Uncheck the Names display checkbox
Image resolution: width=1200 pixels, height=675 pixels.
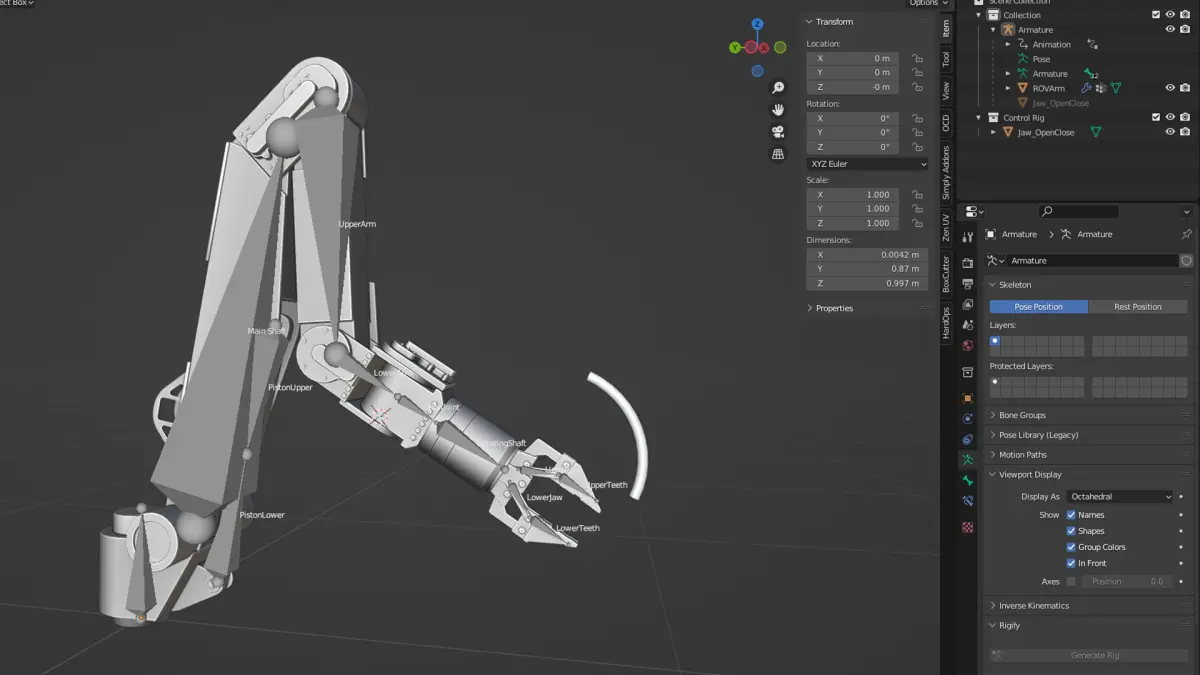point(1071,515)
